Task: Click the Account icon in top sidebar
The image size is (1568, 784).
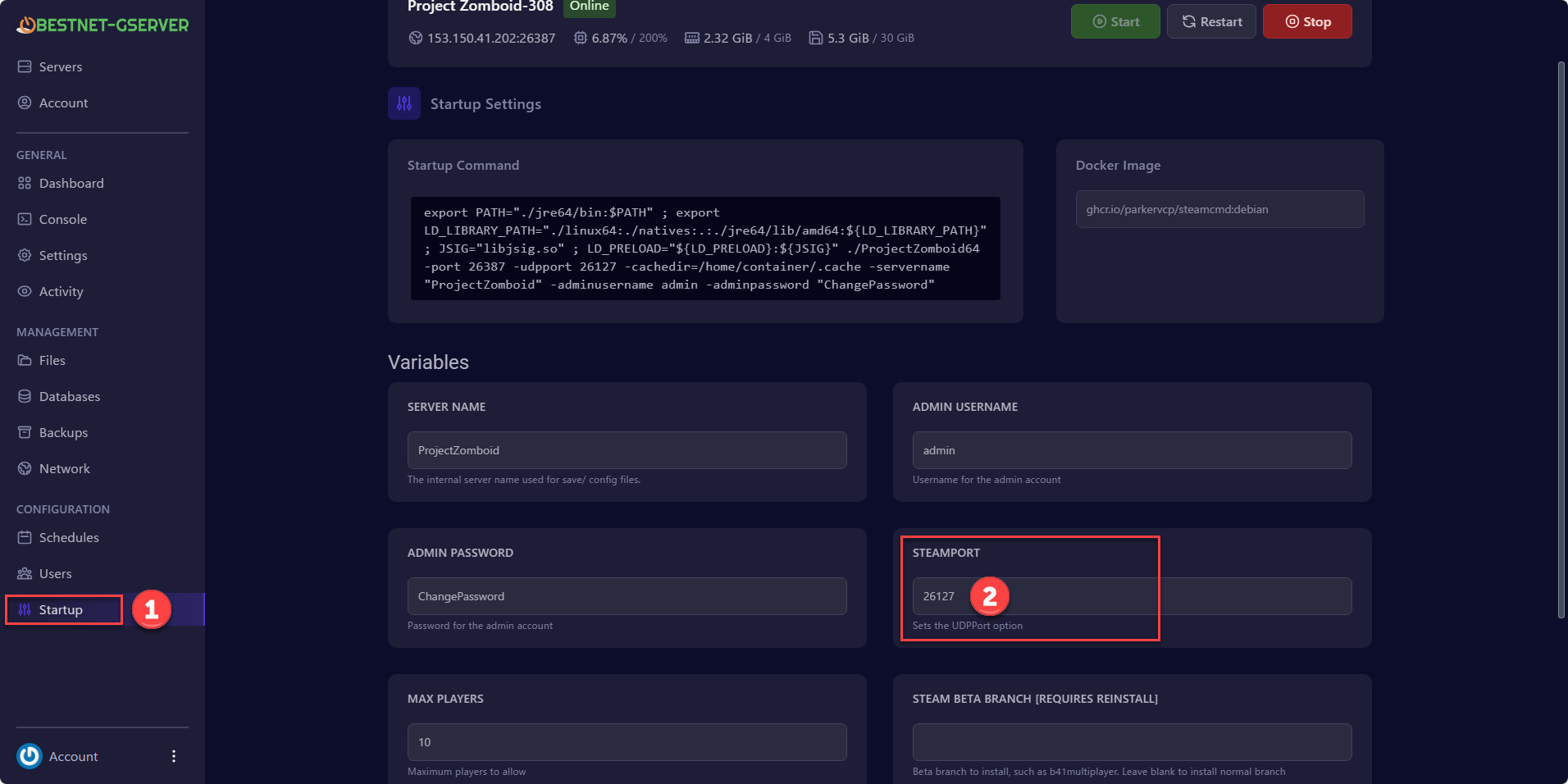Action: [25, 103]
